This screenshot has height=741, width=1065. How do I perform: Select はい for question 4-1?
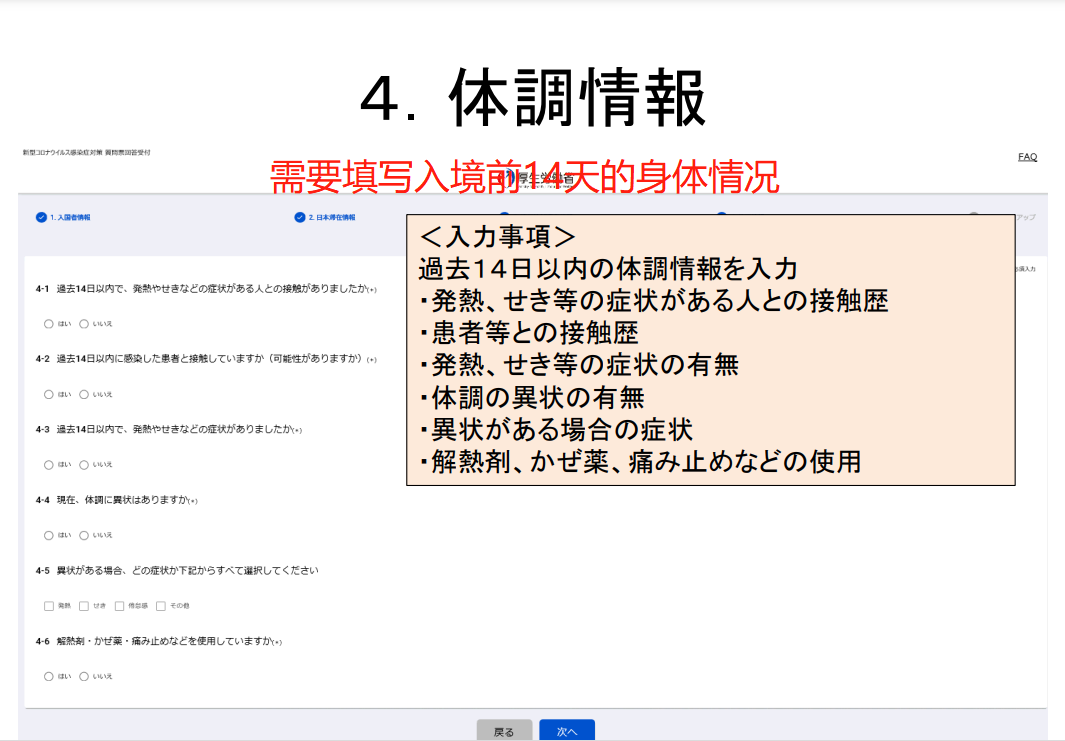(x=49, y=324)
